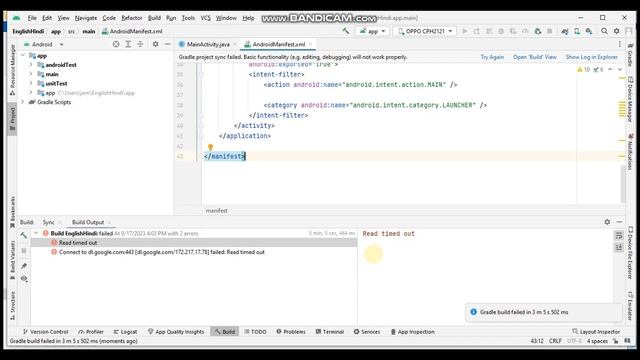640x360 pixels.
Task: Toggle soft-wrap icon in build output
Action: pyautogui.click(x=619, y=236)
